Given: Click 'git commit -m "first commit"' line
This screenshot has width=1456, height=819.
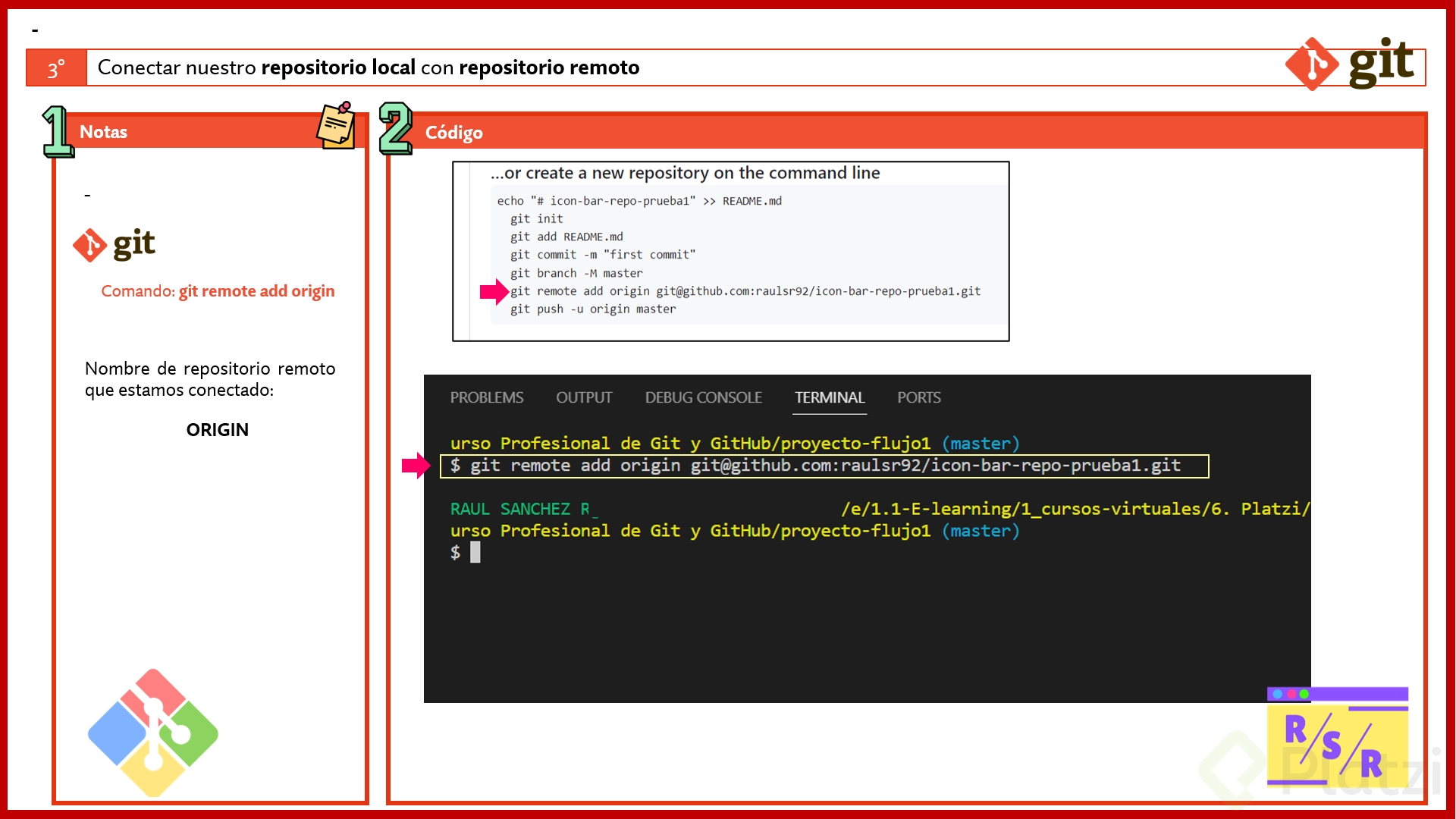Looking at the screenshot, I should coord(602,255).
